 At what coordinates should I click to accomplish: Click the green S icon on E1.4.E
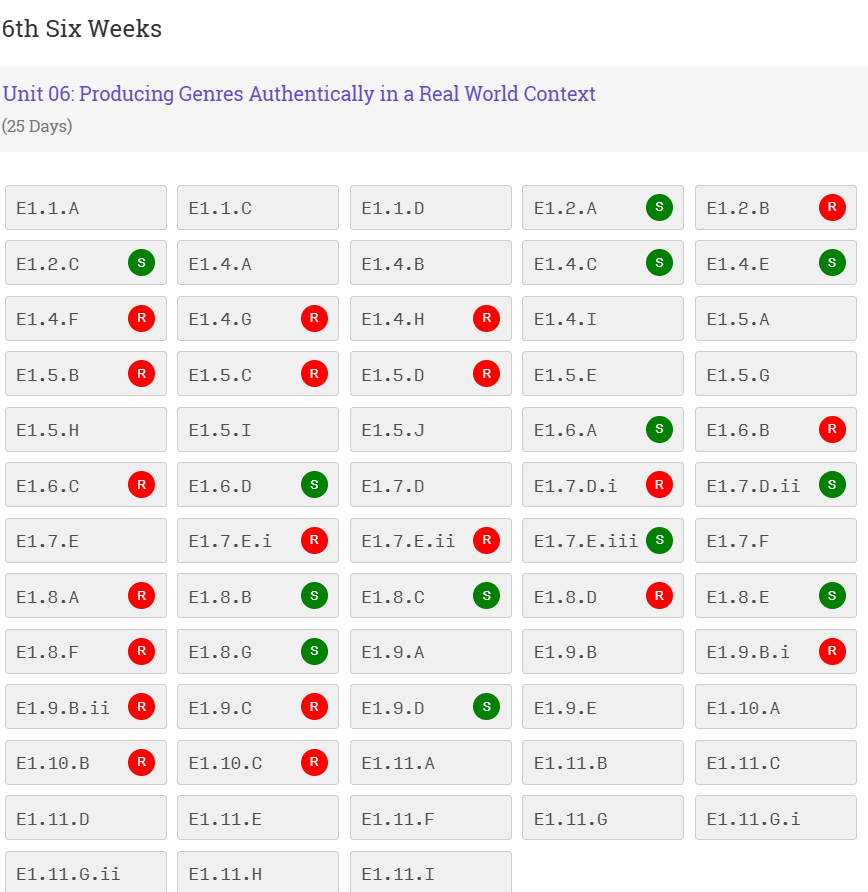pos(832,263)
